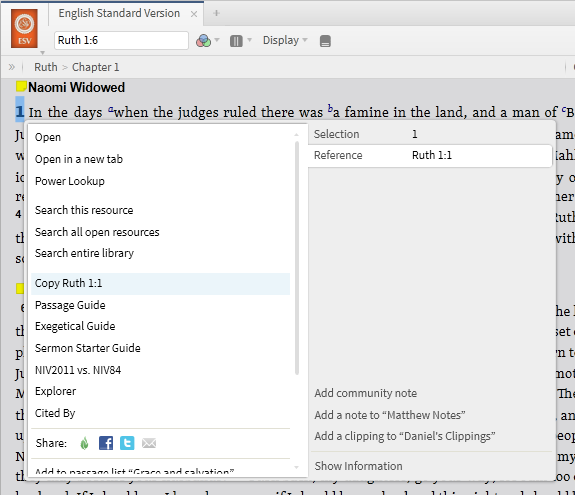This screenshot has width=575, height=495.
Task: Choose Copy Ruth 1:1
Action: (x=161, y=283)
